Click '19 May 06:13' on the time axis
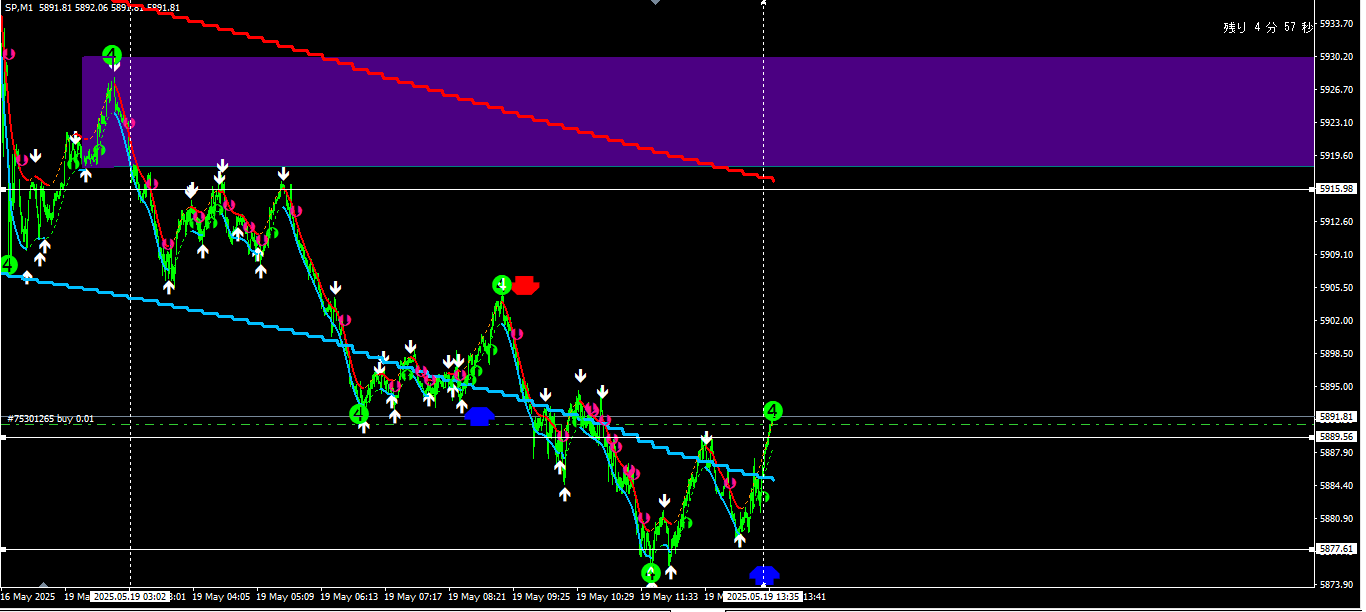This screenshot has width=1366, height=612. (x=350, y=597)
